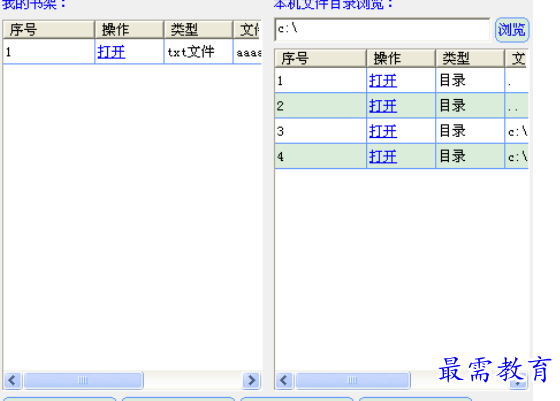Click the 操作 header in the bookshelf table
The image size is (560, 401).
(129, 30)
